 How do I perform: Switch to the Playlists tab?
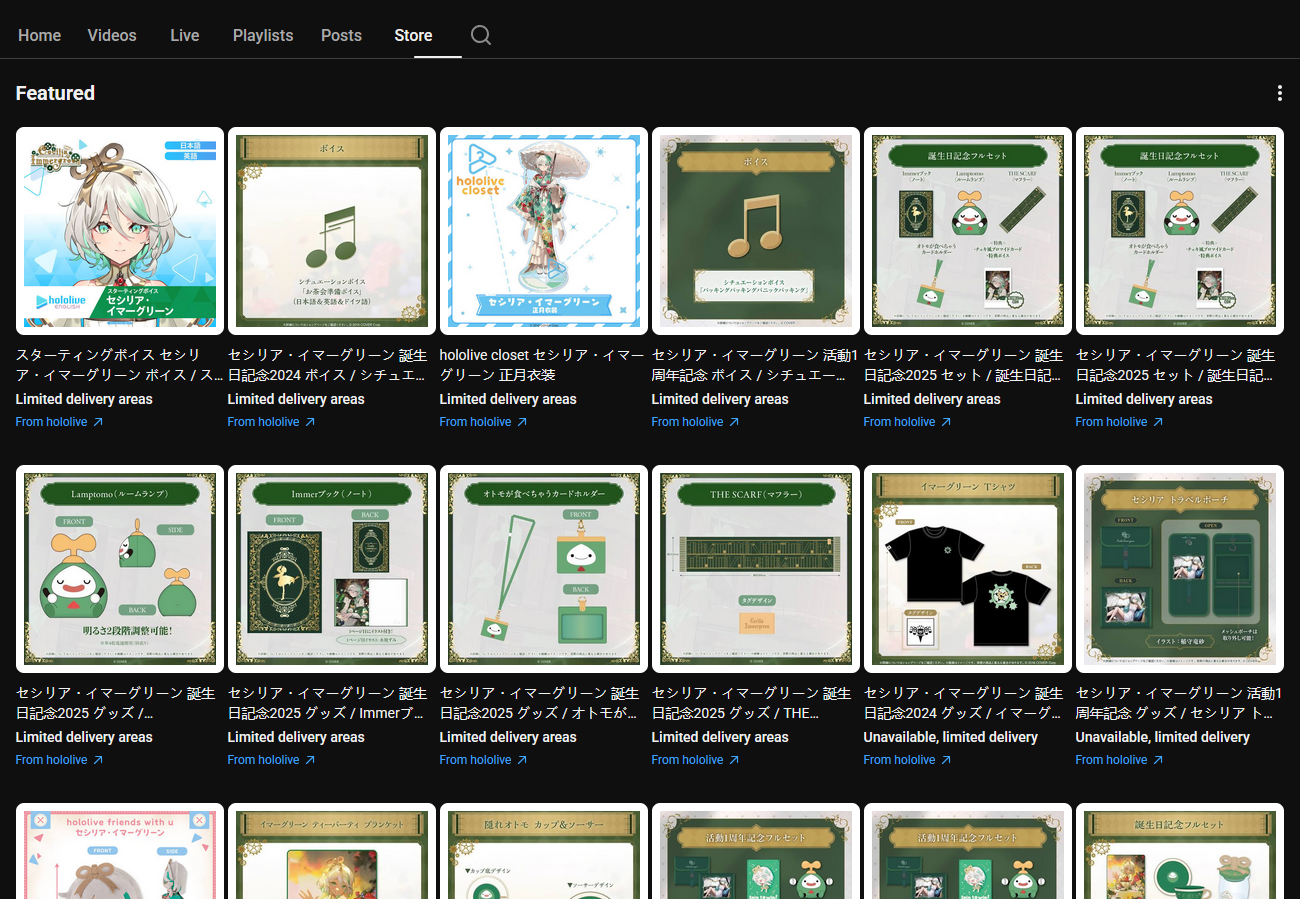pyautogui.click(x=263, y=35)
